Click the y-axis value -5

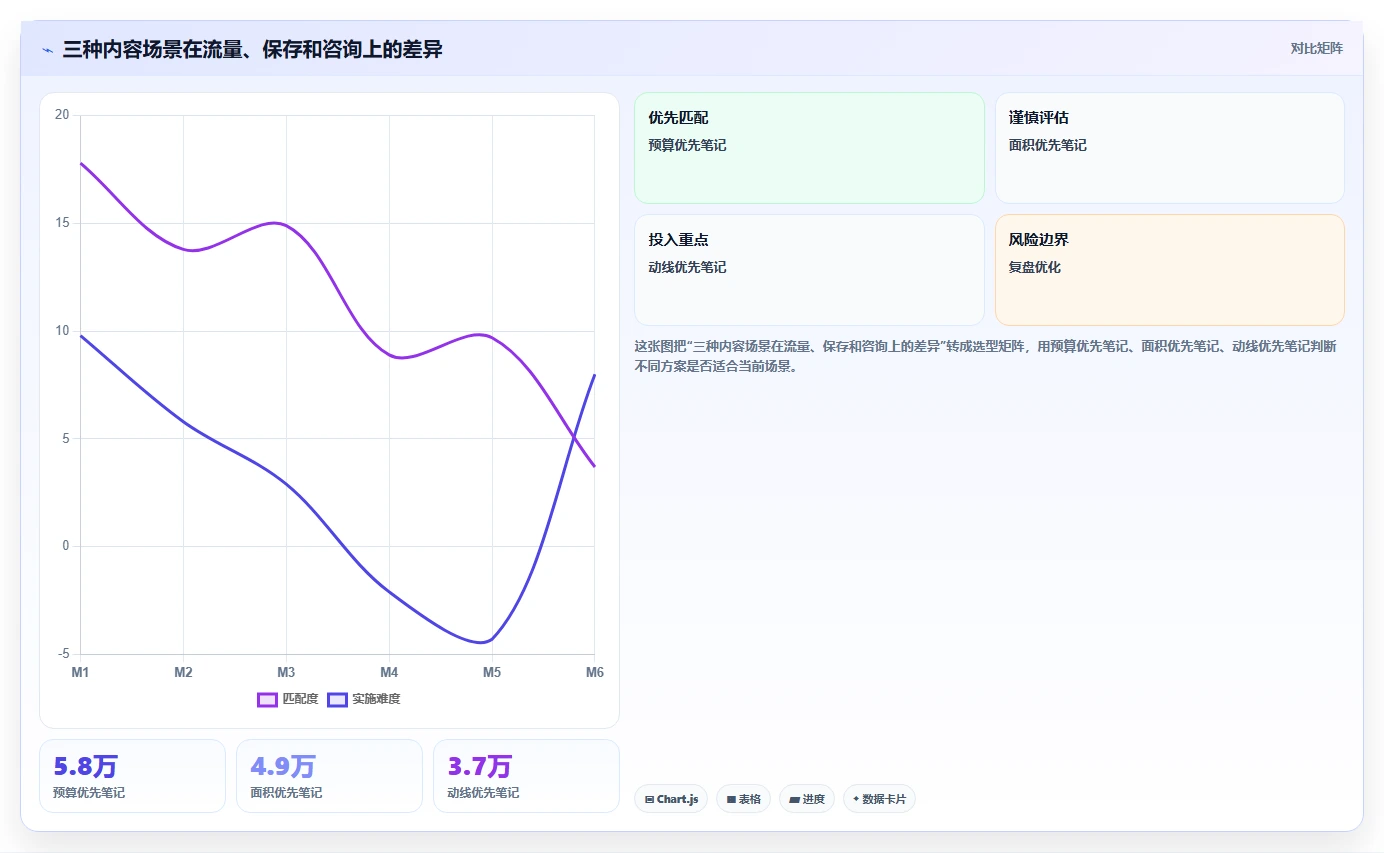63,654
